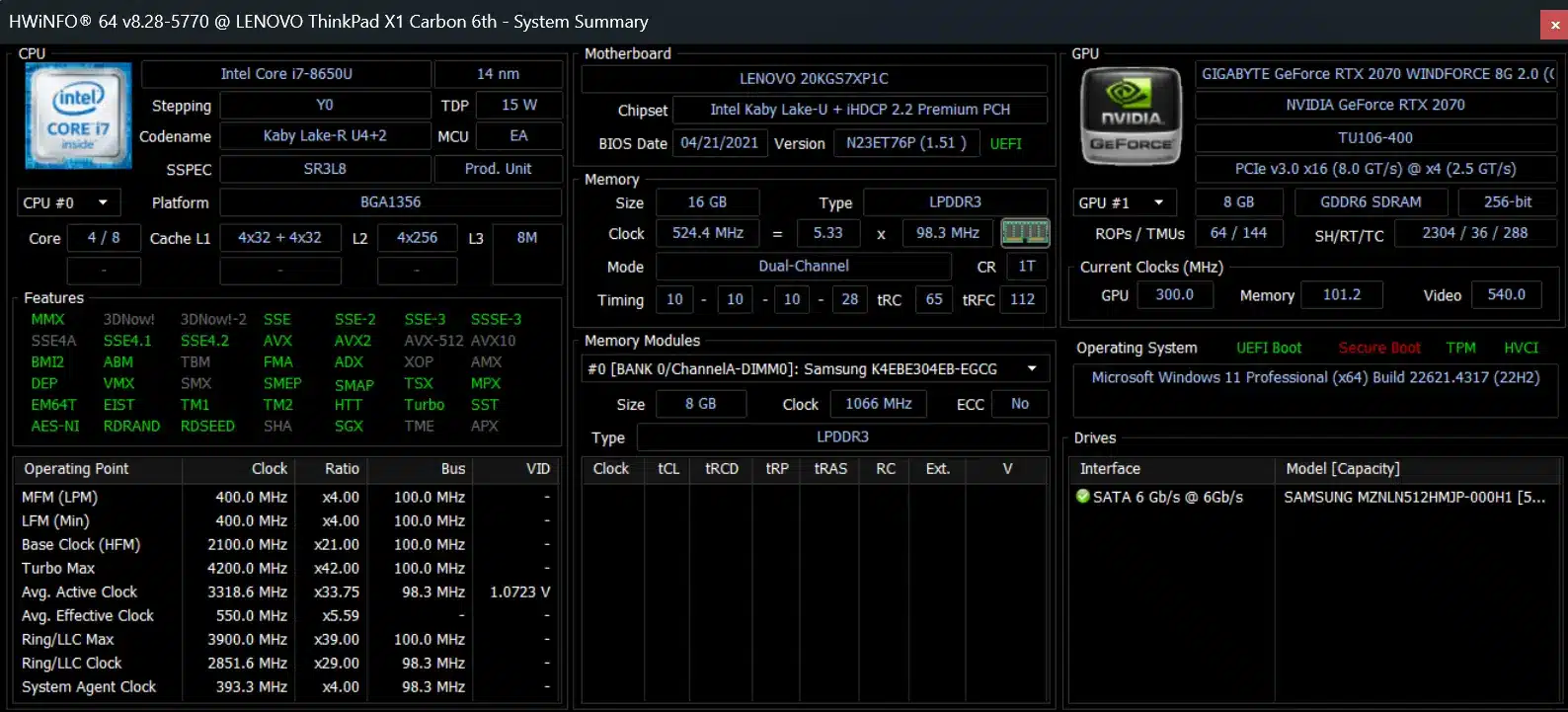Click the PCIe v3.0 x16 bus field
1568x712 pixels.
[x=1376, y=169]
